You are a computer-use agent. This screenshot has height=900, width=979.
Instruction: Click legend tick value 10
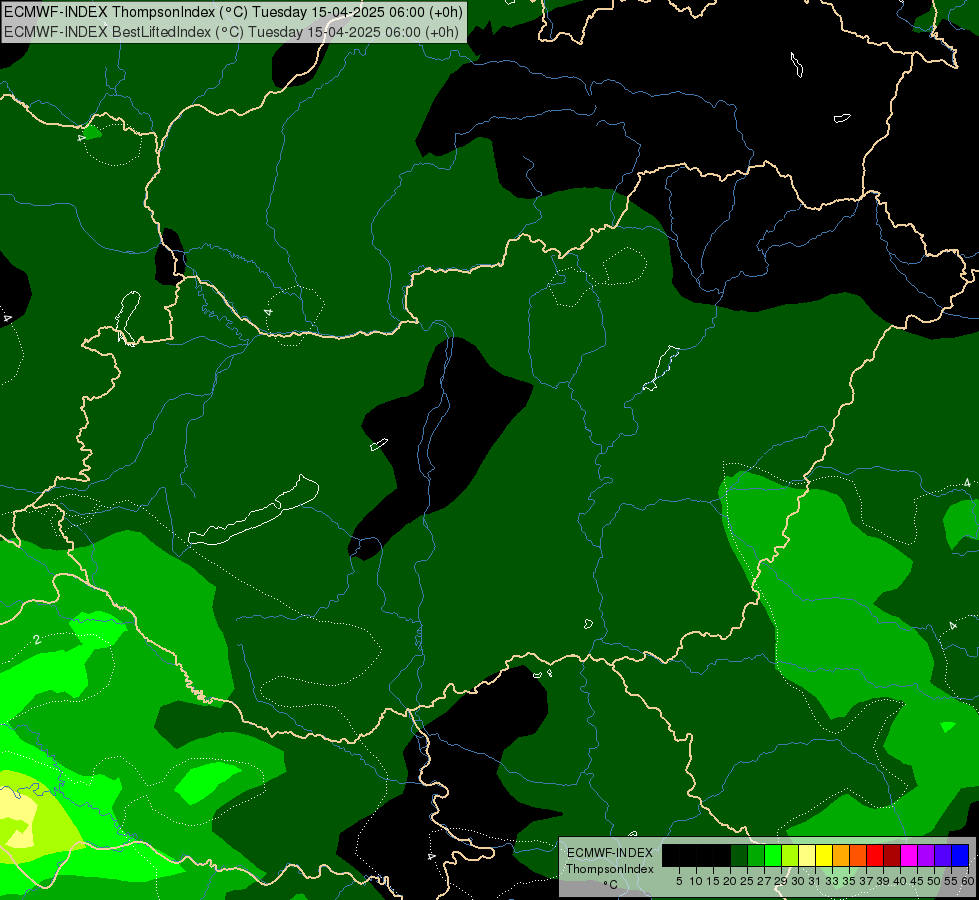coord(696,881)
